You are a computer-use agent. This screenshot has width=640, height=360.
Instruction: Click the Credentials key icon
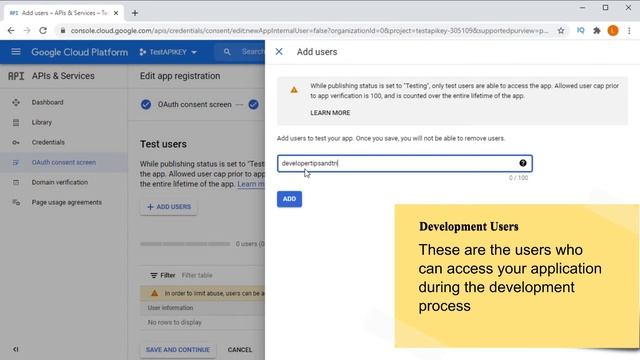[x=16, y=142]
